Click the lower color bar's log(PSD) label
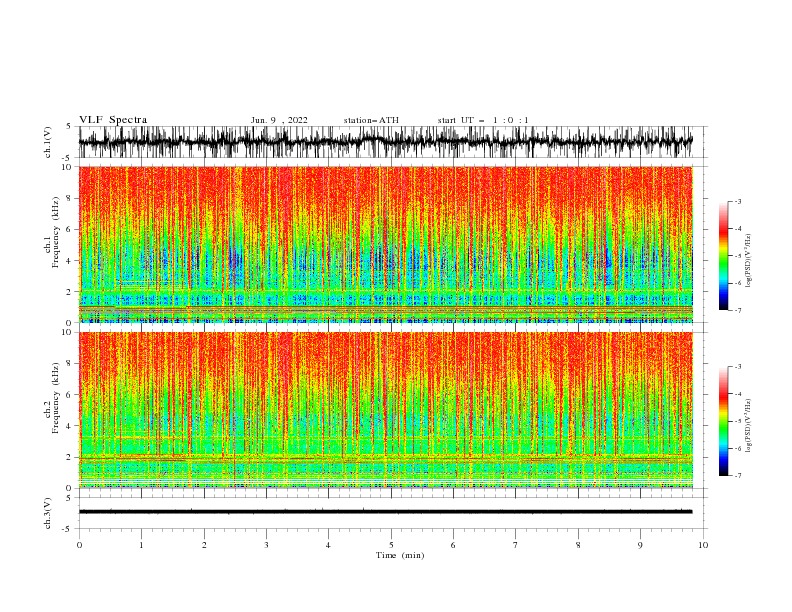This screenshot has height=612, width=792. pyautogui.click(x=748, y=426)
